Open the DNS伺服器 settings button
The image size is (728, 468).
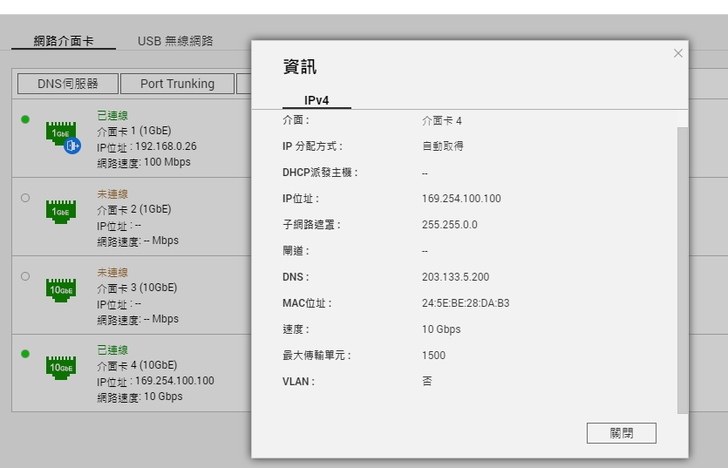pos(68,84)
